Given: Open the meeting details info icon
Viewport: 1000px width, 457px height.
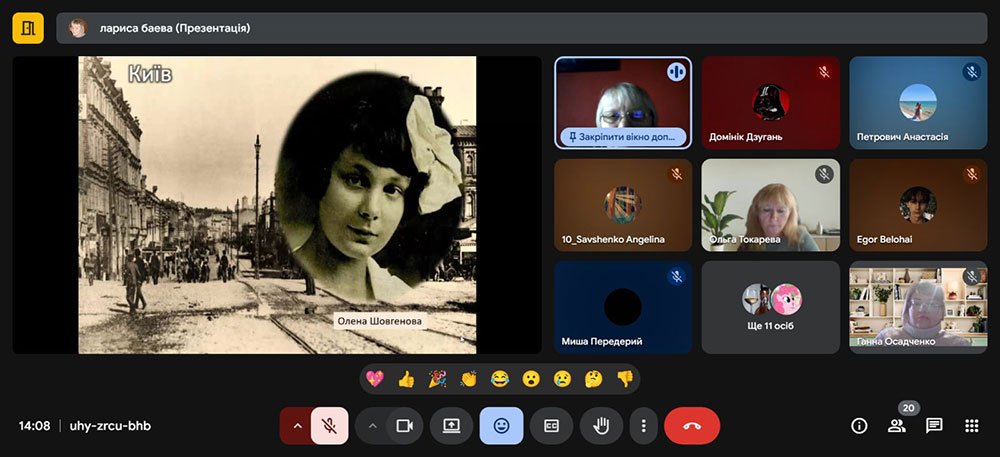Looking at the screenshot, I should pyautogui.click(x=859, y=425).
